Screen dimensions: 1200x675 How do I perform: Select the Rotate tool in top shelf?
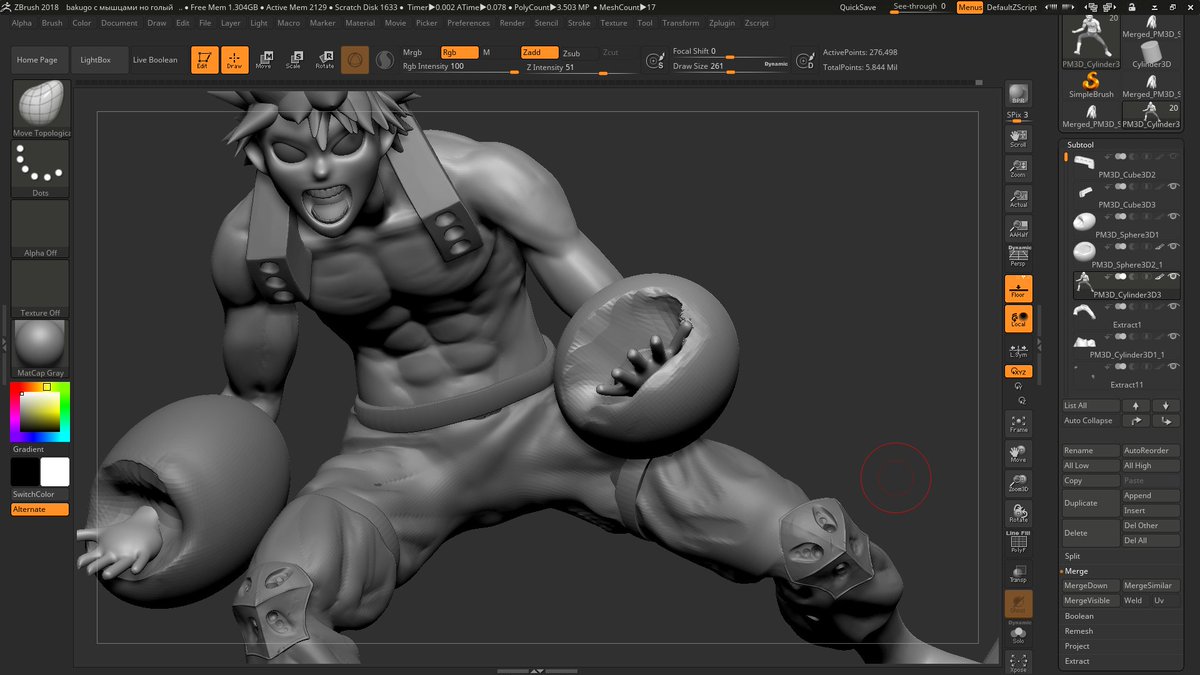tap(324, 60)
